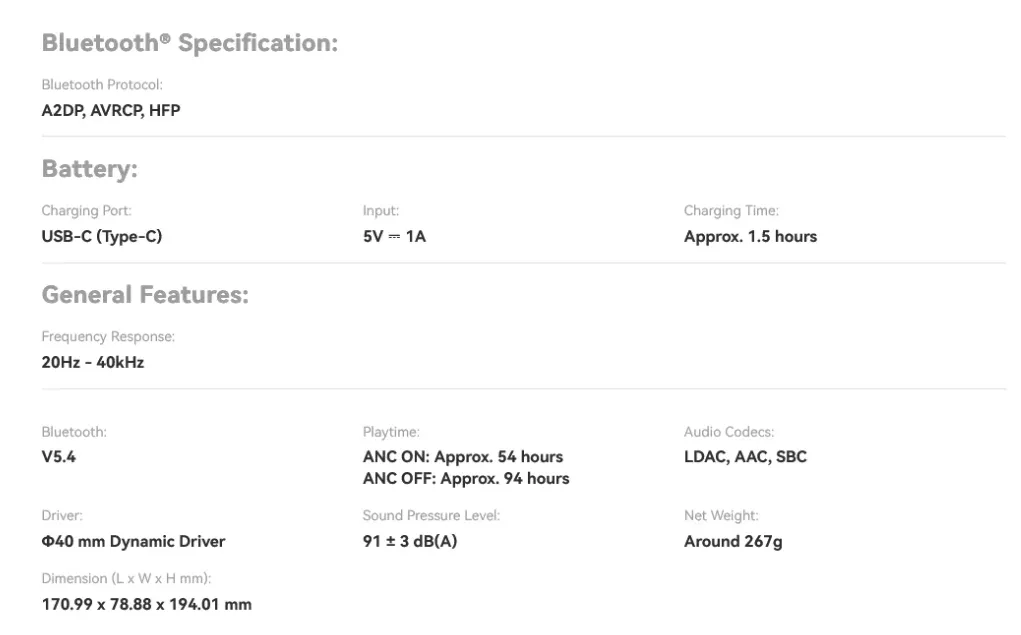The image size is (1021, 635).
Task: Click the V5.4 Bluetooth version text
Action: point(58,457)
